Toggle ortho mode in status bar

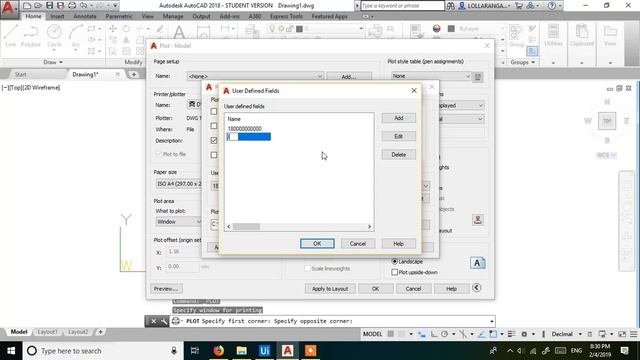(x=434, y=334)
